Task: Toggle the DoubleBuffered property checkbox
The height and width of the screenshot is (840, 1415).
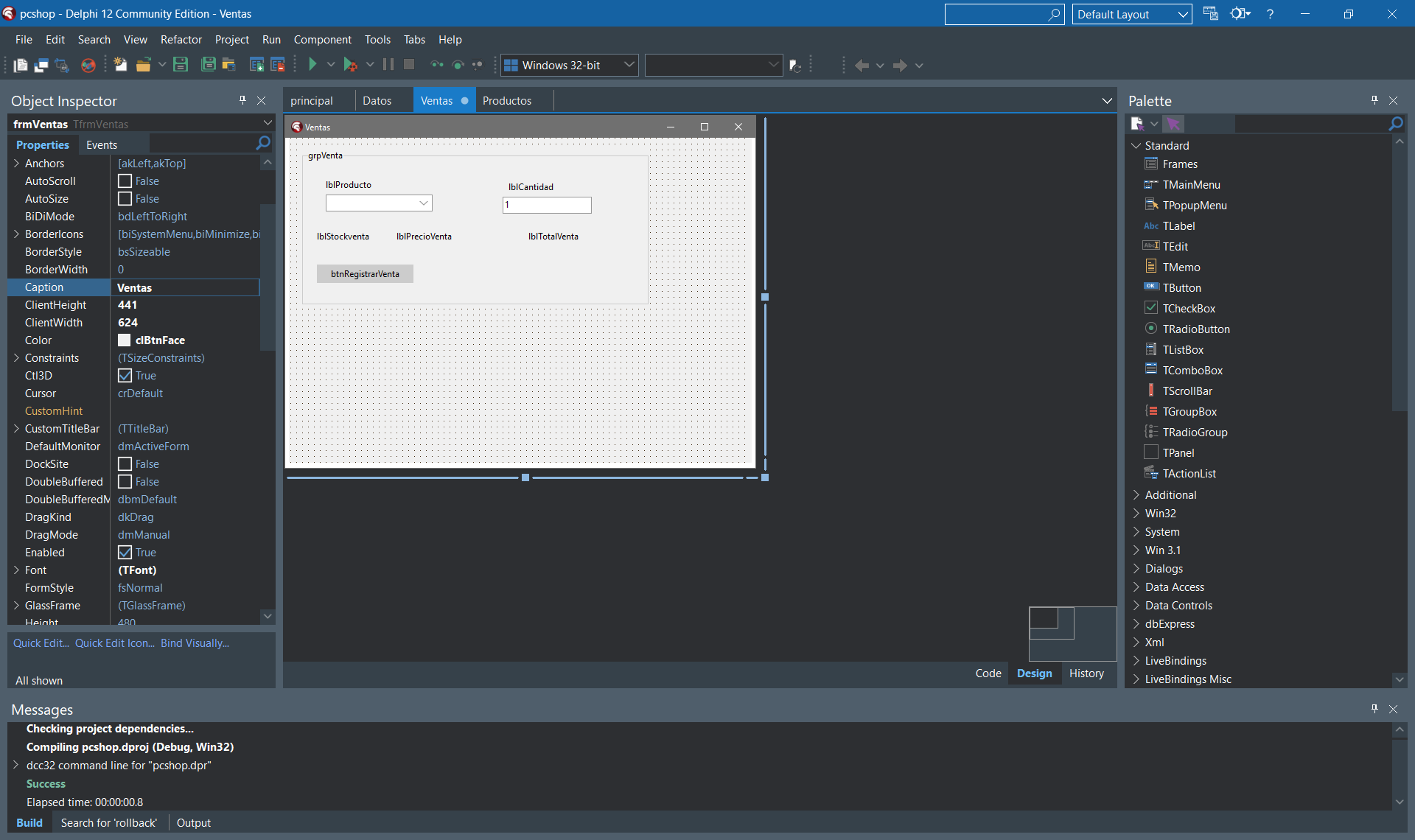Action: [125, 482]
